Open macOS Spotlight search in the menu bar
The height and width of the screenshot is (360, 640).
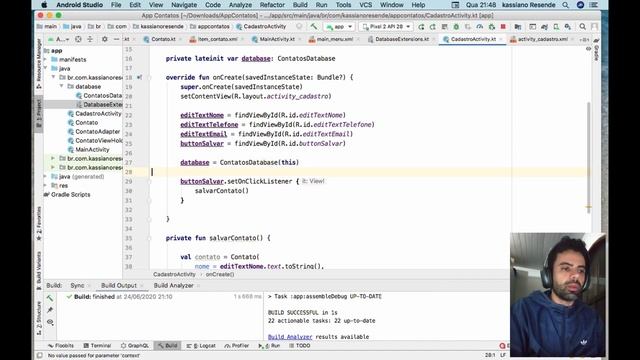point(565,5)
